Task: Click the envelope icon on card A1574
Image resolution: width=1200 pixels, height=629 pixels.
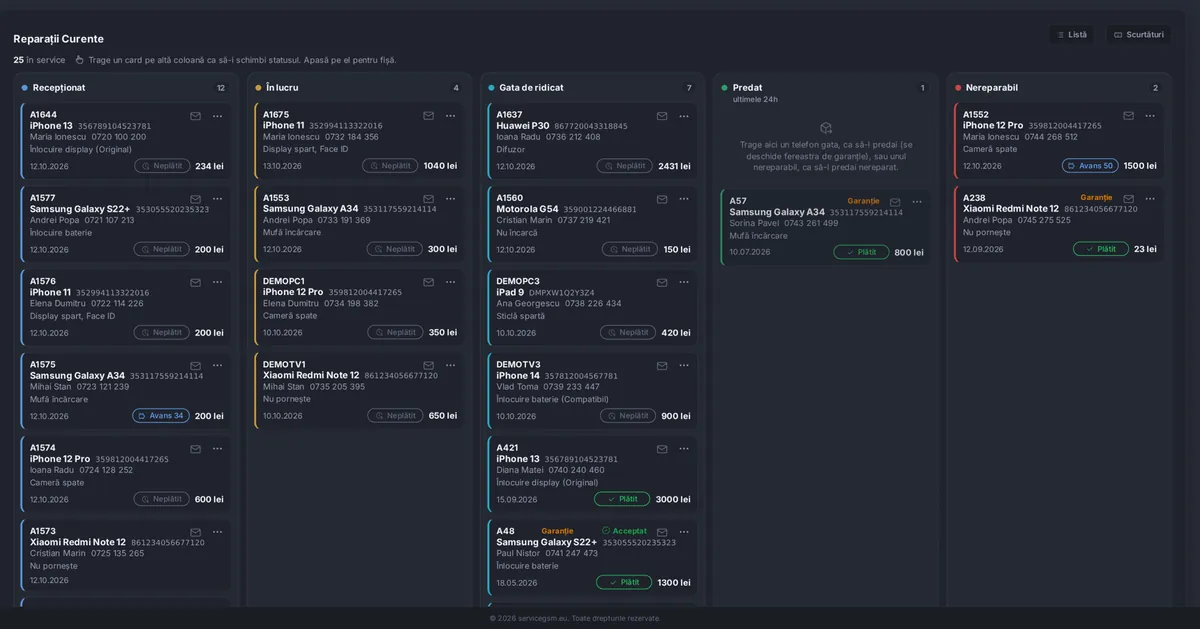Action: 196,449
